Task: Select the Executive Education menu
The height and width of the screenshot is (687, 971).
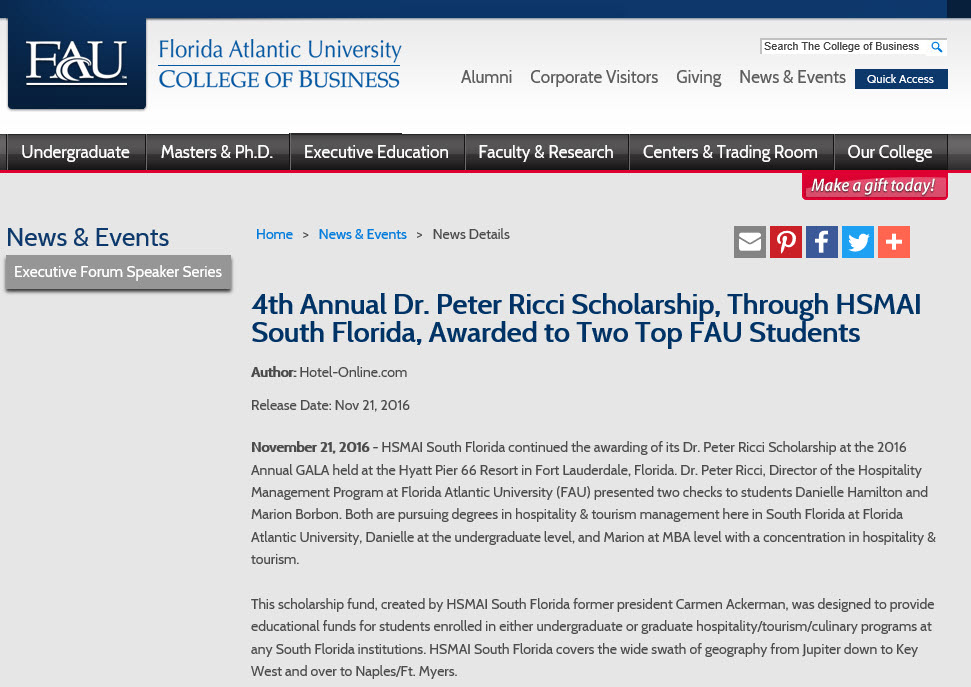Action: click(377, 152)
